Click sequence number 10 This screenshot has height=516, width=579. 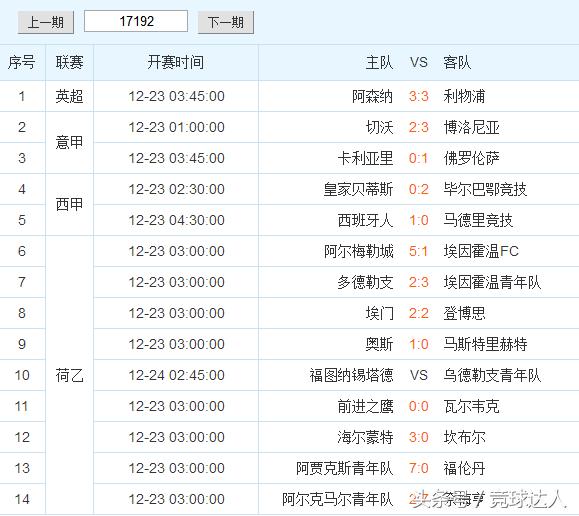22,376
